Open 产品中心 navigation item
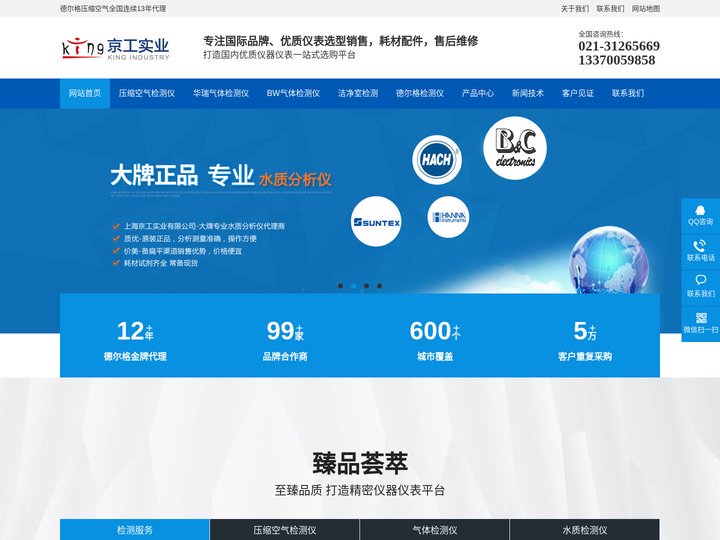 click(478, 93)
